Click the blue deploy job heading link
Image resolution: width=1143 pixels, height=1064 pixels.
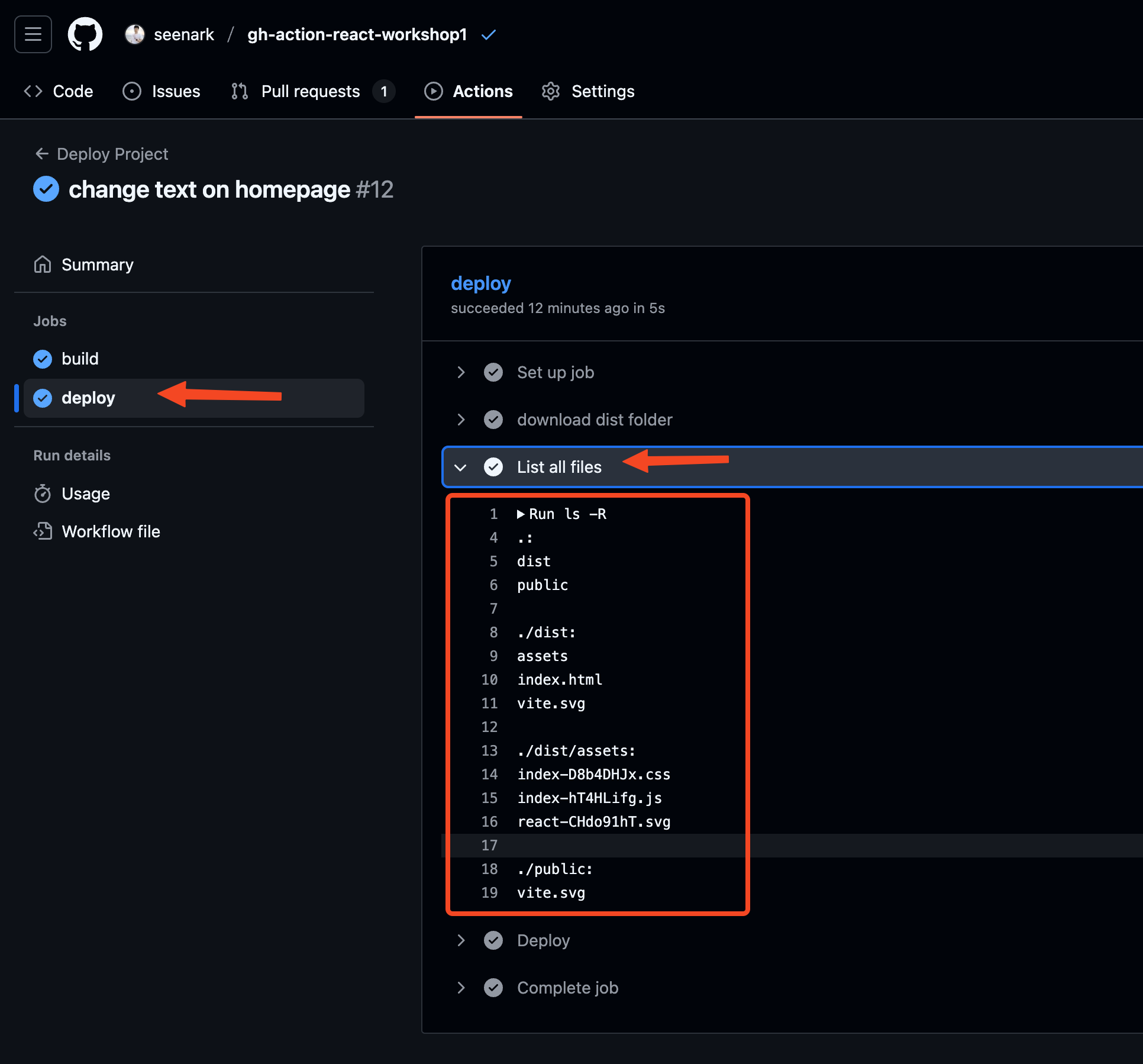tap(480, 283)
